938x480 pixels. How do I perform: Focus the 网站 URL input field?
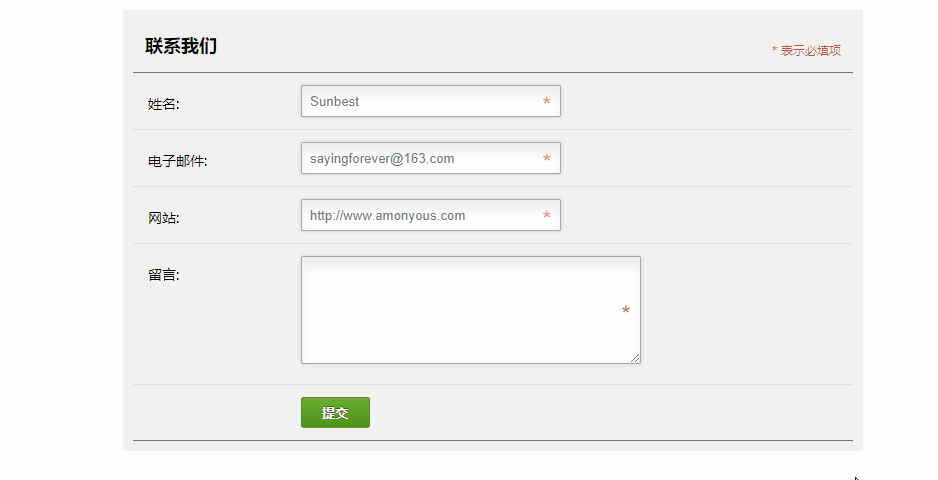coord(431,215)
